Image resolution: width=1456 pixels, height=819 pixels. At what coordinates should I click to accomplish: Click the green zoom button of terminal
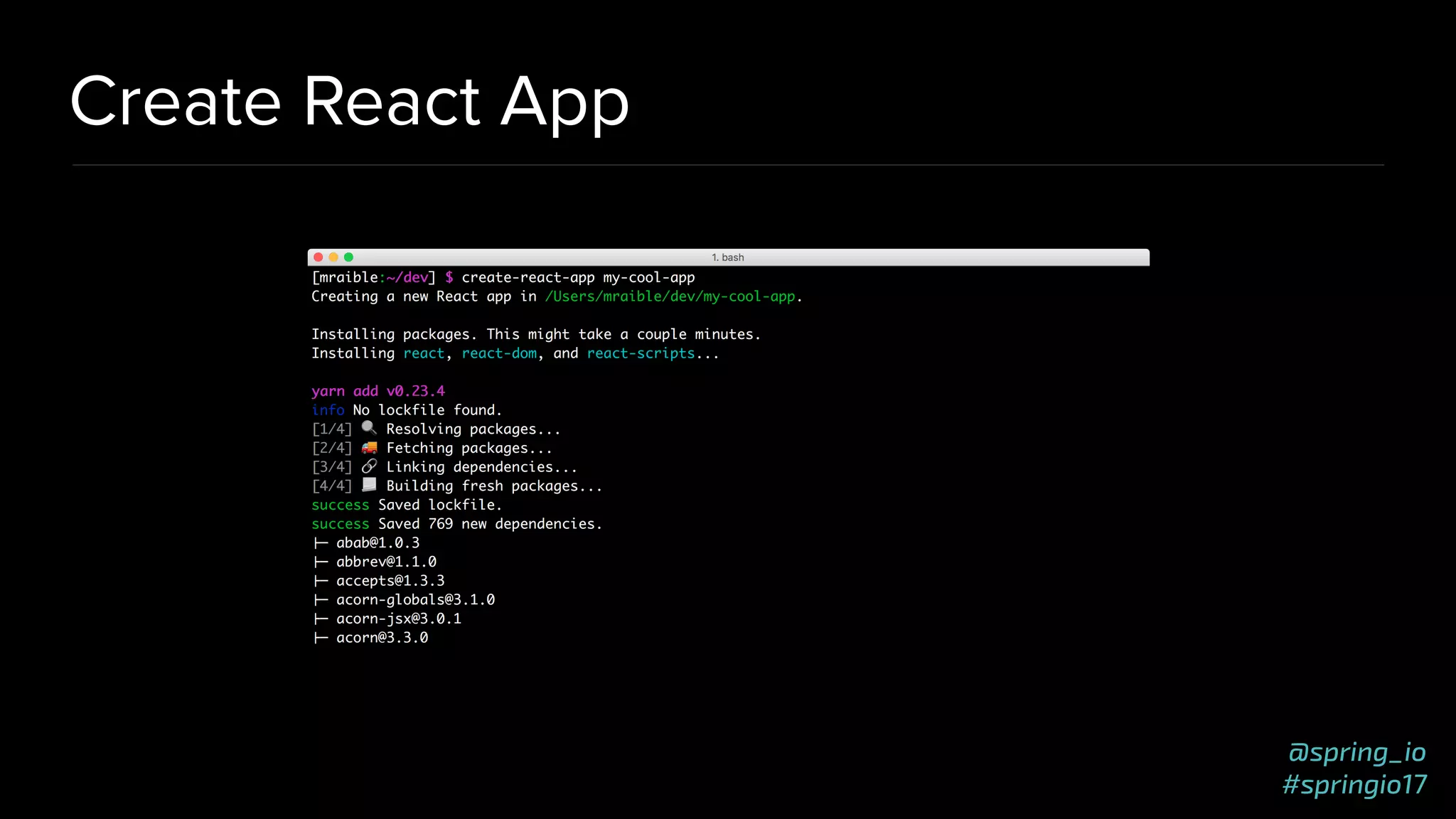coord(348,257)
